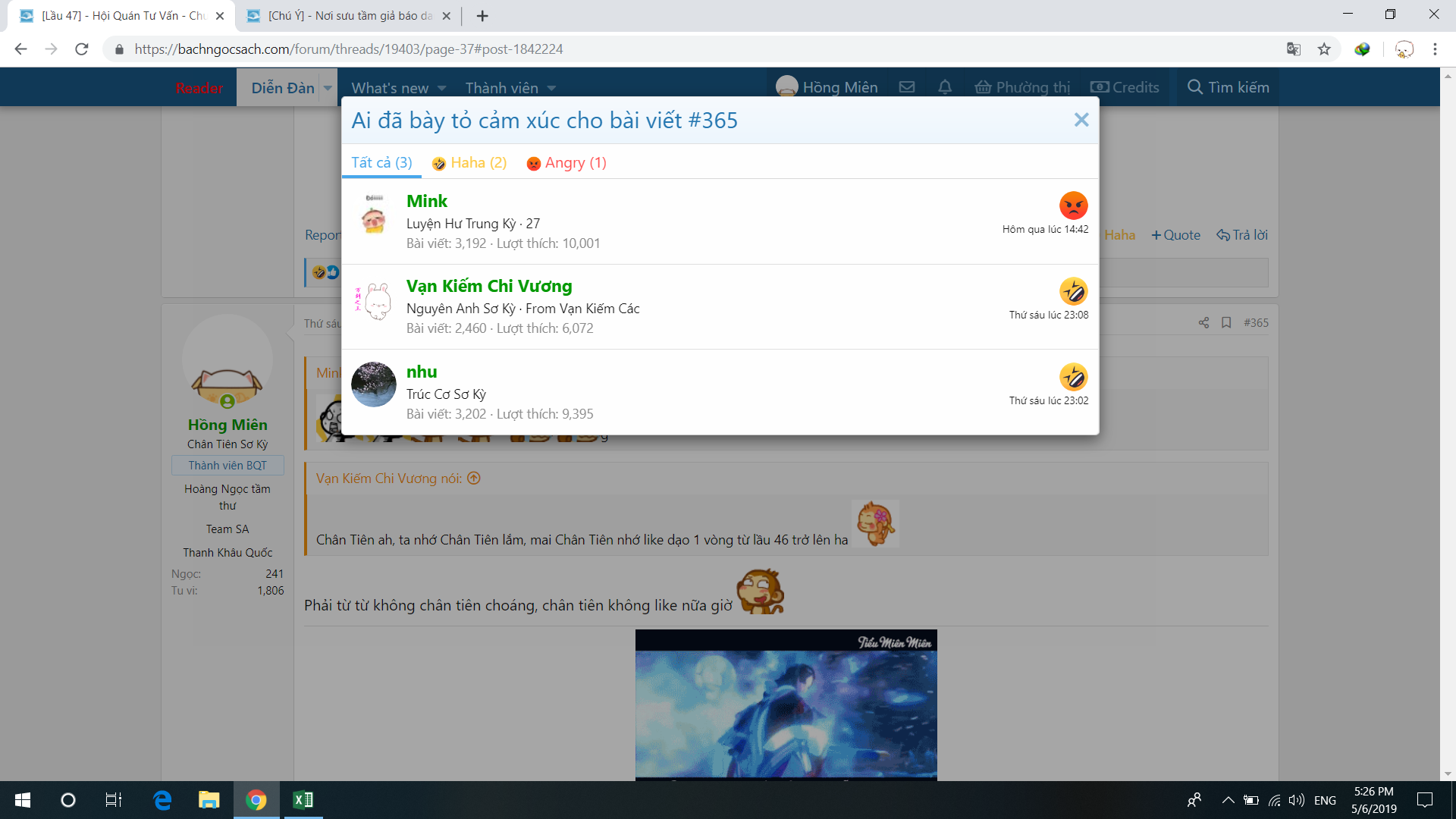Open Chrome's three-dot menu
The width and height of the screenshot is (1456, 819).
(1435, 49)
